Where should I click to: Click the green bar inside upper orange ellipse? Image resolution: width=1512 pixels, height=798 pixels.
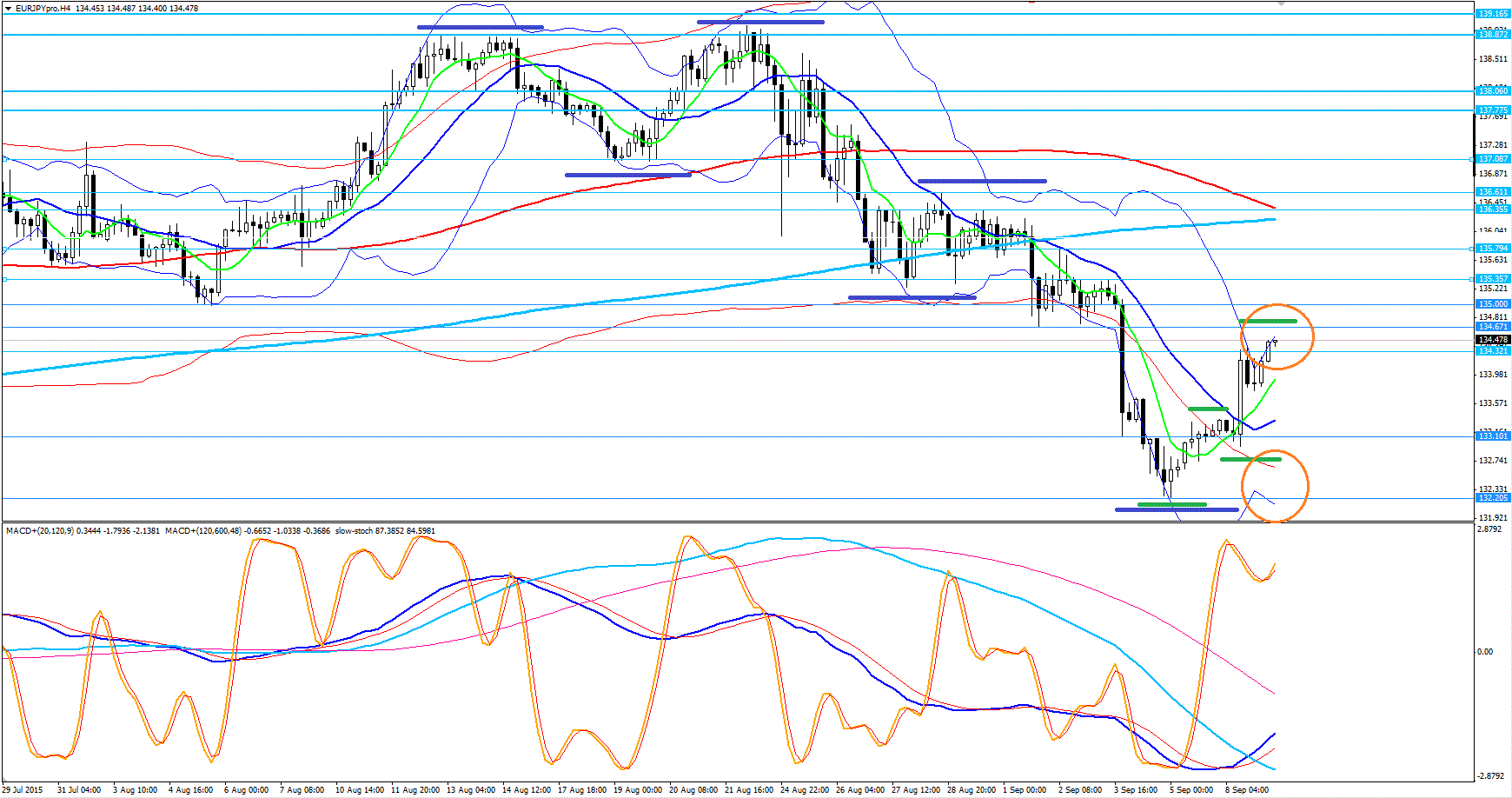point(1269,322)
